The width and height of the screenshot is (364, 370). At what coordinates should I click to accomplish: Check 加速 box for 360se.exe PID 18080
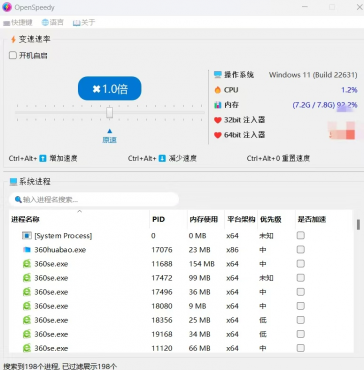coord(301,306)
